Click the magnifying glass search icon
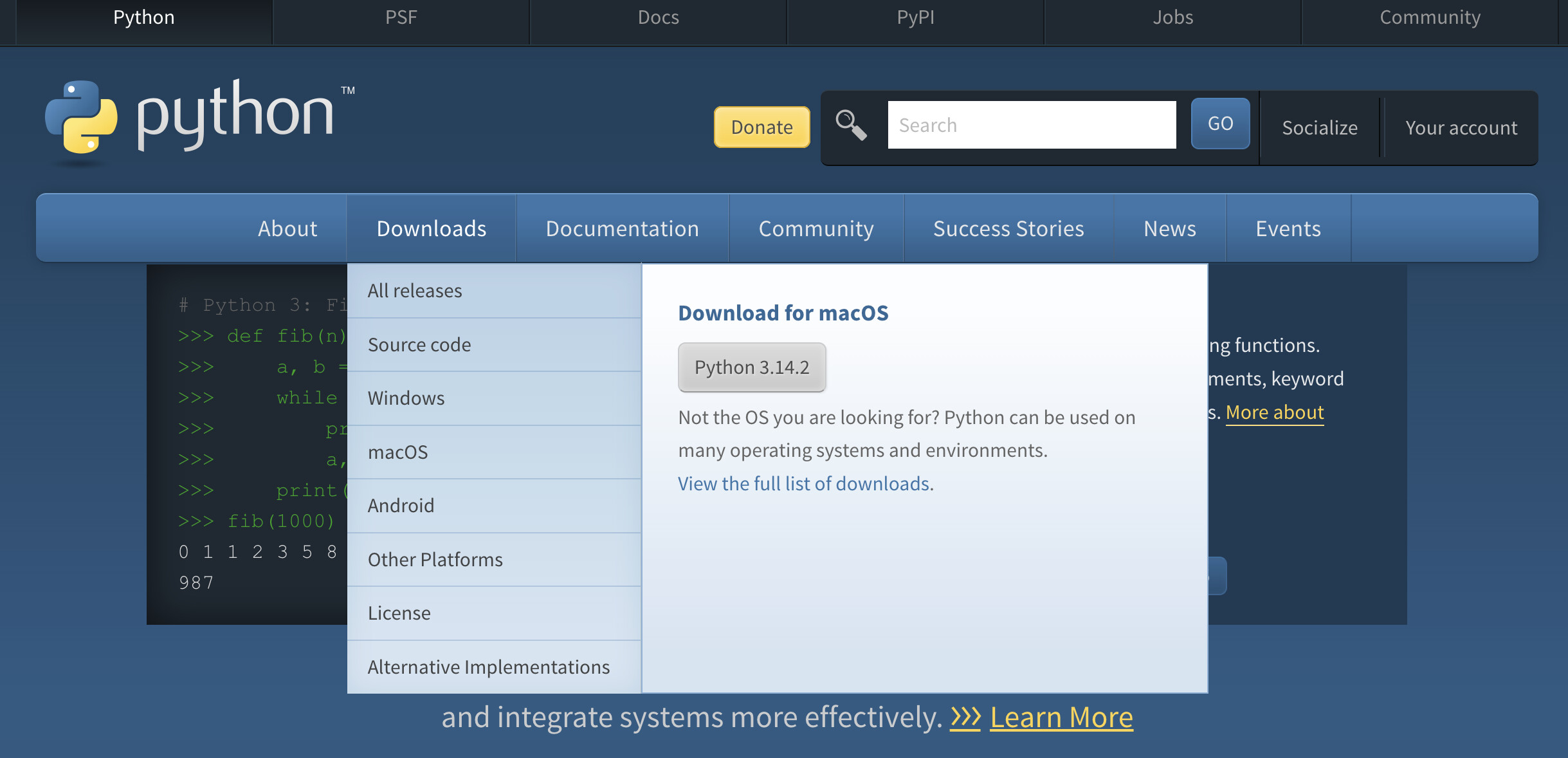This screenshot has width=1568, height=758. 851,125
